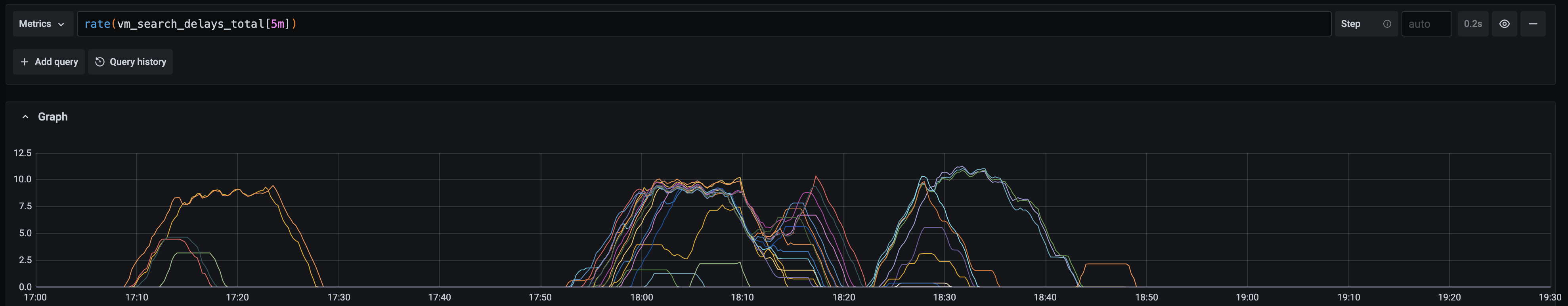Click the Add query button
The height and width of the screenshot is (306, 1568).
(x=49, y=61)
